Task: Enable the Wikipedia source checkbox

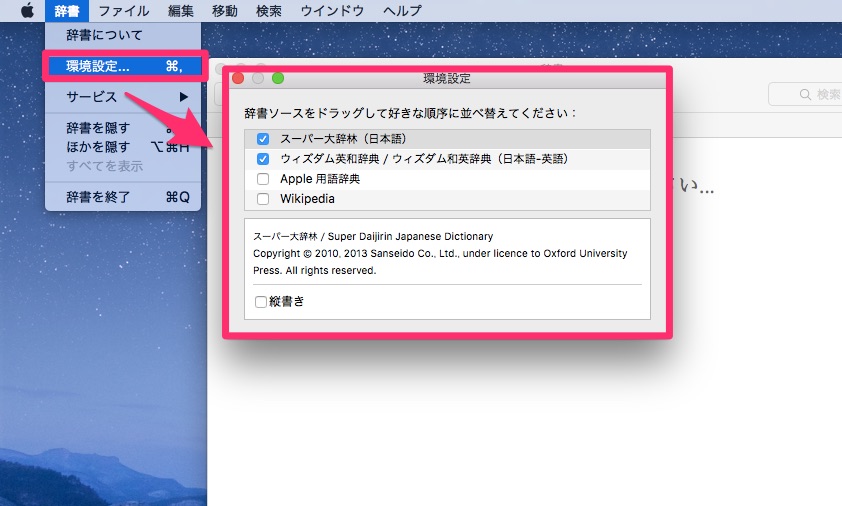Action: (x=263, y=199)
